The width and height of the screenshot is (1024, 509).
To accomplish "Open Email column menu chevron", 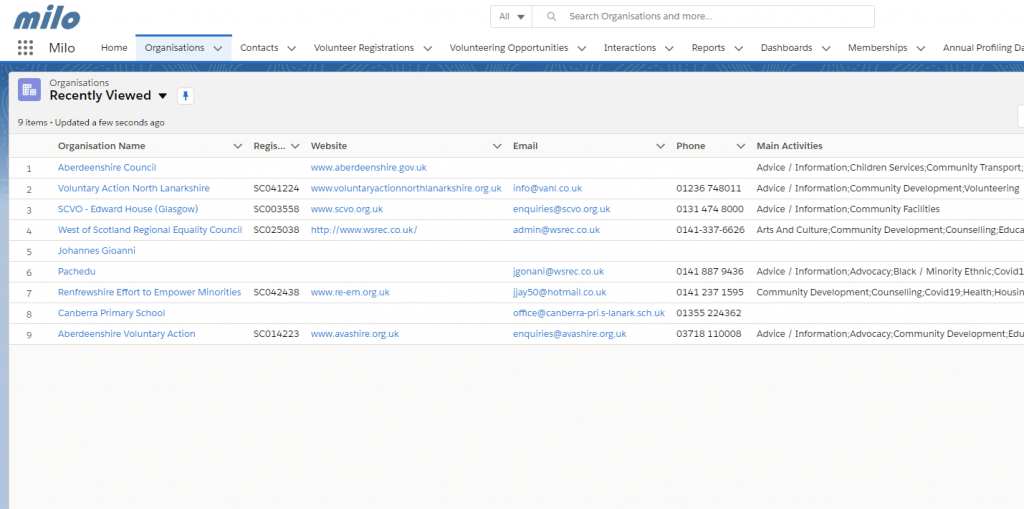I will coord(661,146).
